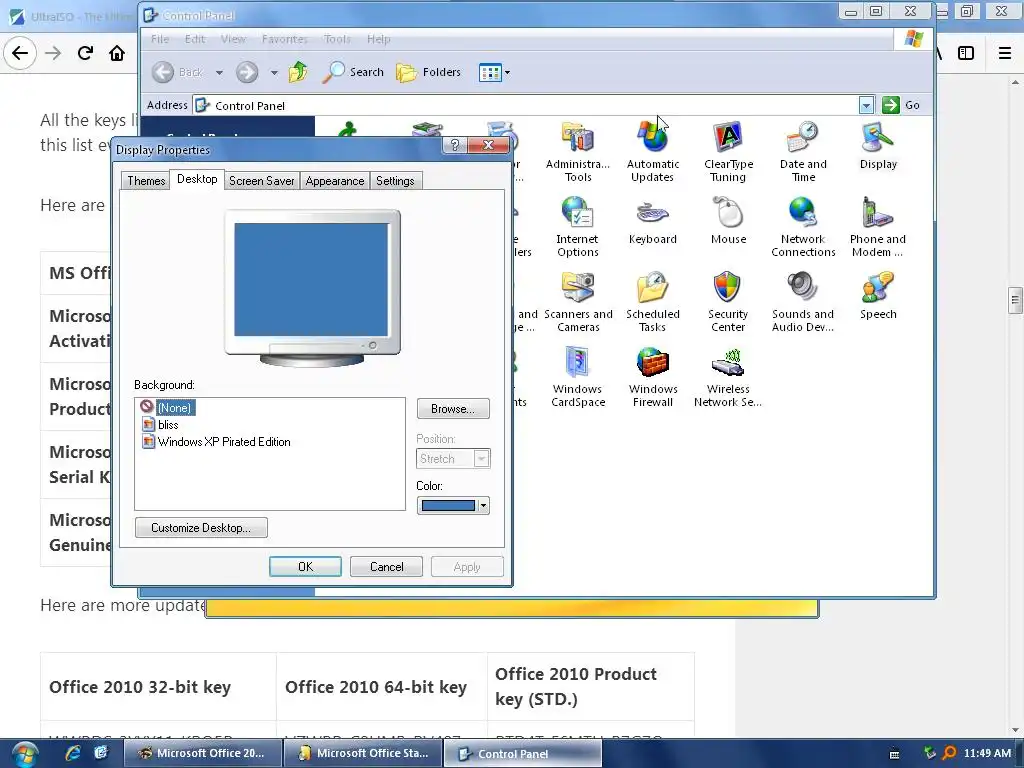Screen dimensions: 1024x768
Task: Open the browser hamburger menu
Action: click(1004, 53)
